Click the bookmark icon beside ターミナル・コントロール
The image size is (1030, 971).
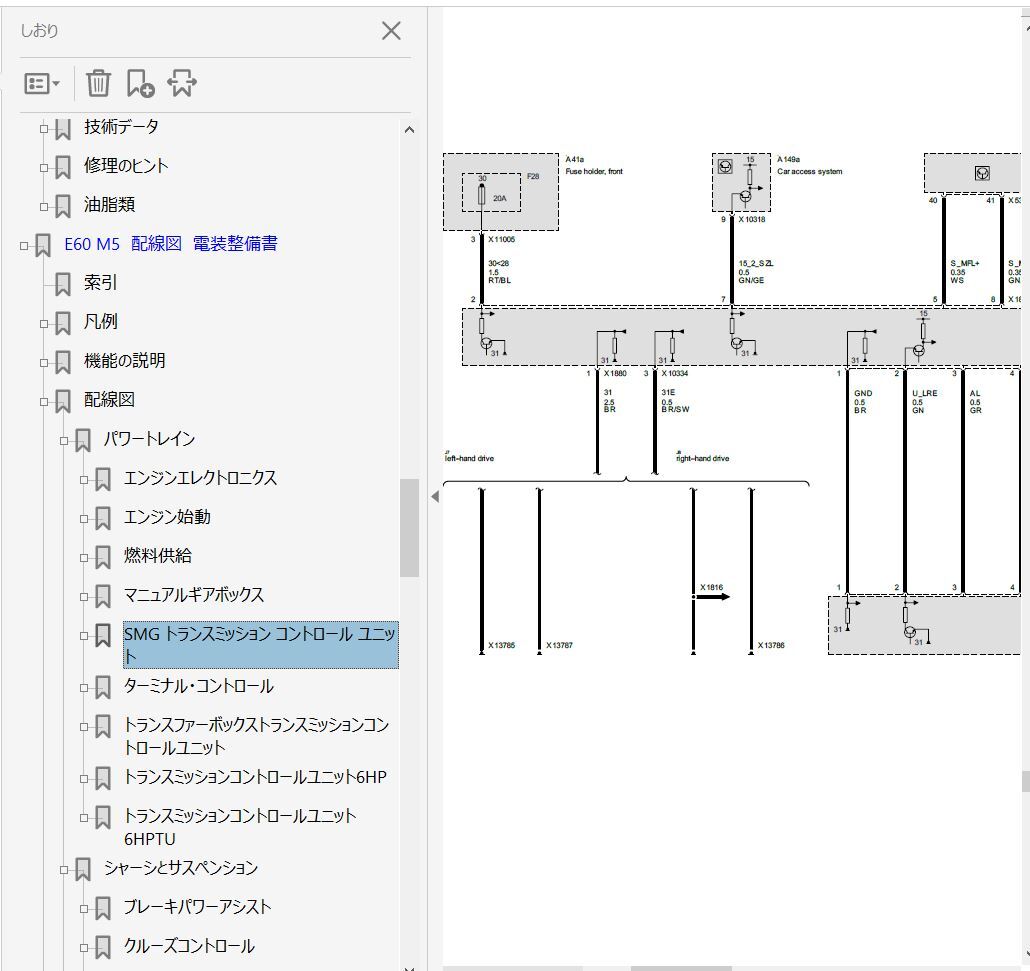[103, 688]
